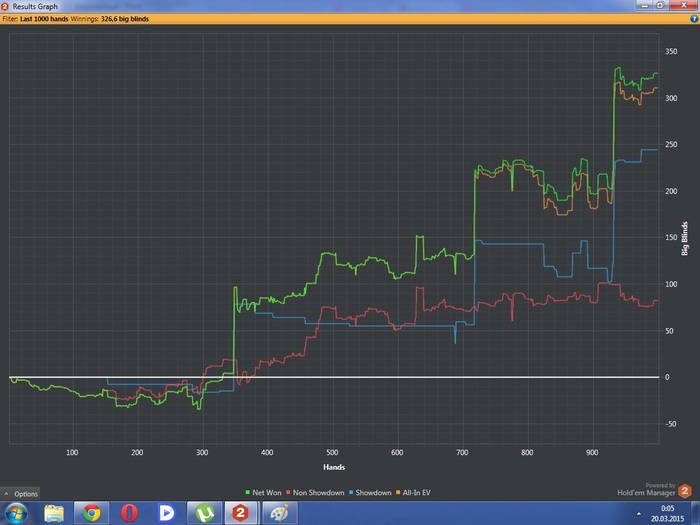
Task: Click the help icon on filter bar
Action: tap(694, 19)
